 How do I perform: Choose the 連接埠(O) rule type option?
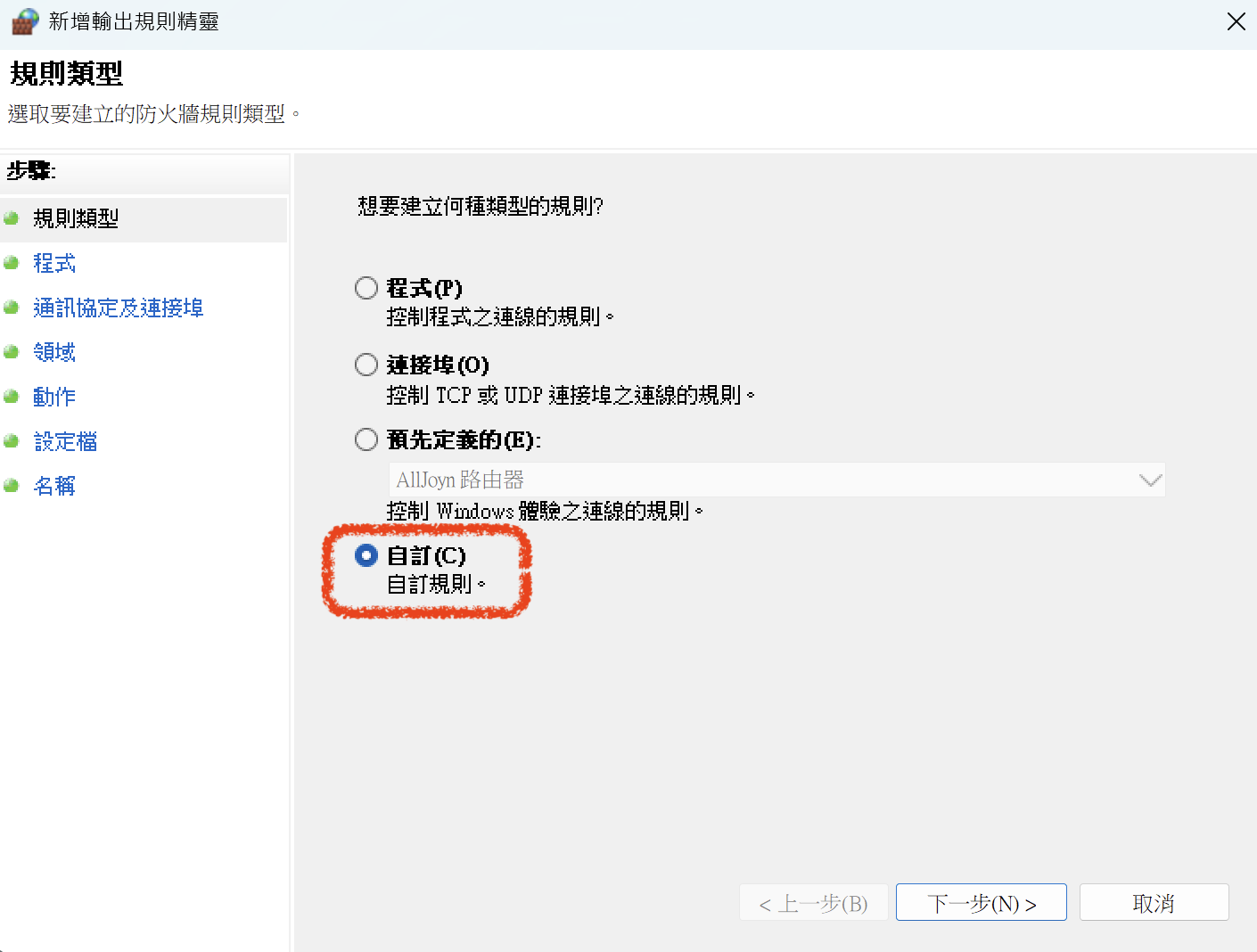[366, 365]
